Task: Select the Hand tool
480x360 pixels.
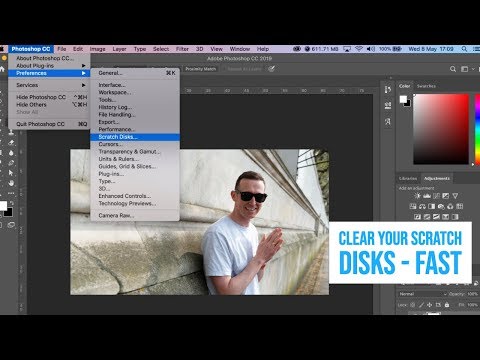Action: point(11,183)
